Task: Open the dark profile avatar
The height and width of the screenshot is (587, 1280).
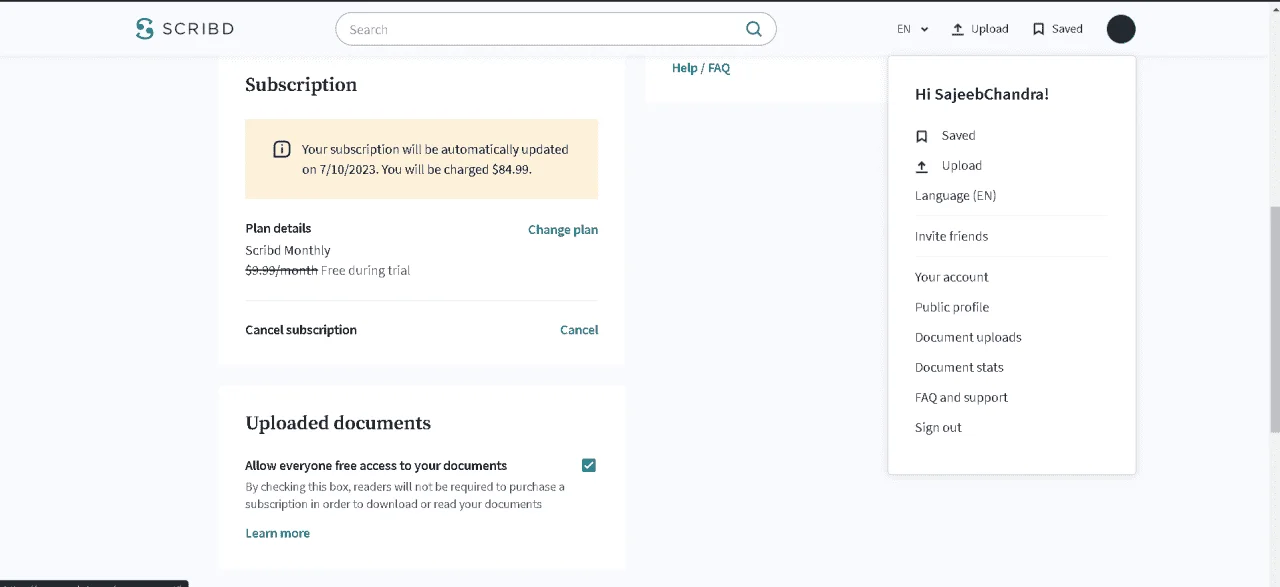Action: pos(1121,29)
